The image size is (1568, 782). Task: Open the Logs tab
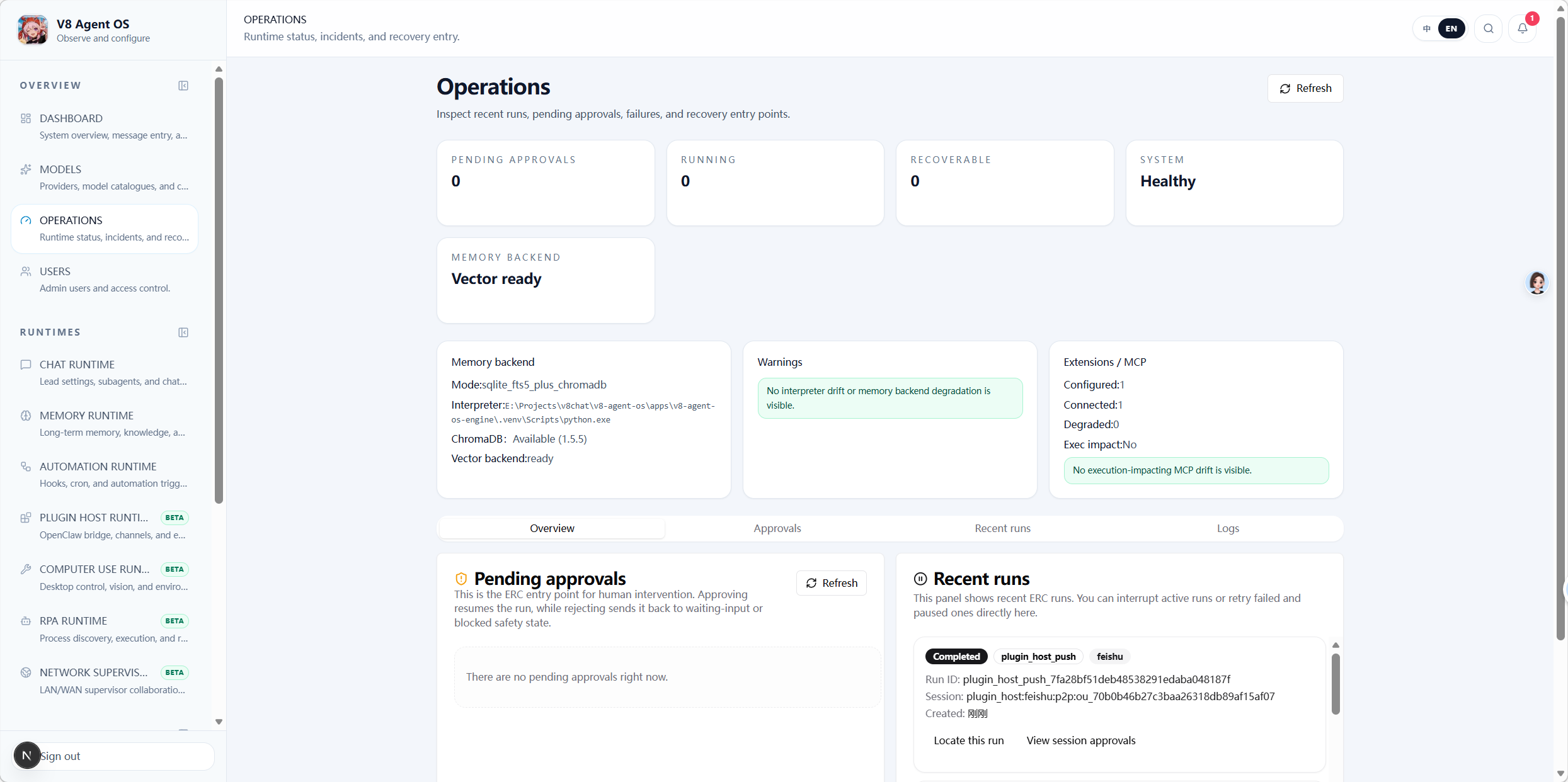(1227, 528)
